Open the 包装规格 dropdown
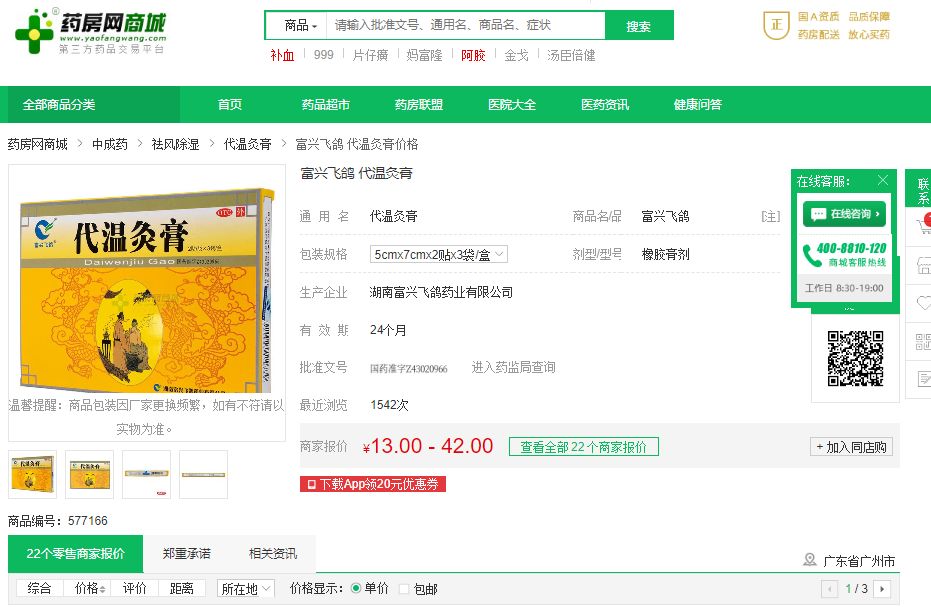 438,254
